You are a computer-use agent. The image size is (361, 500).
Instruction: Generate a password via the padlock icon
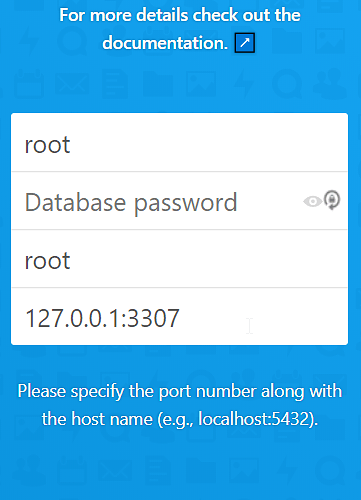332,200
